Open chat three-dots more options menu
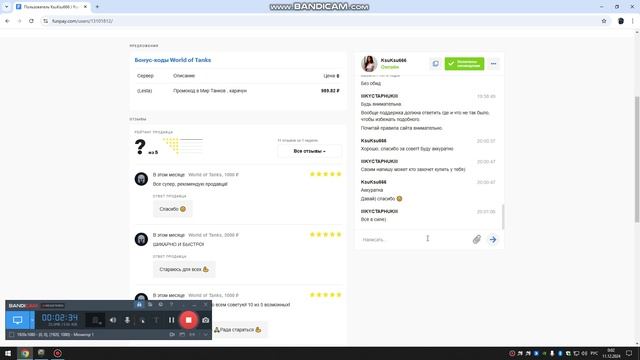This screenshot has width=640, height=360. (x=493, y=64)
